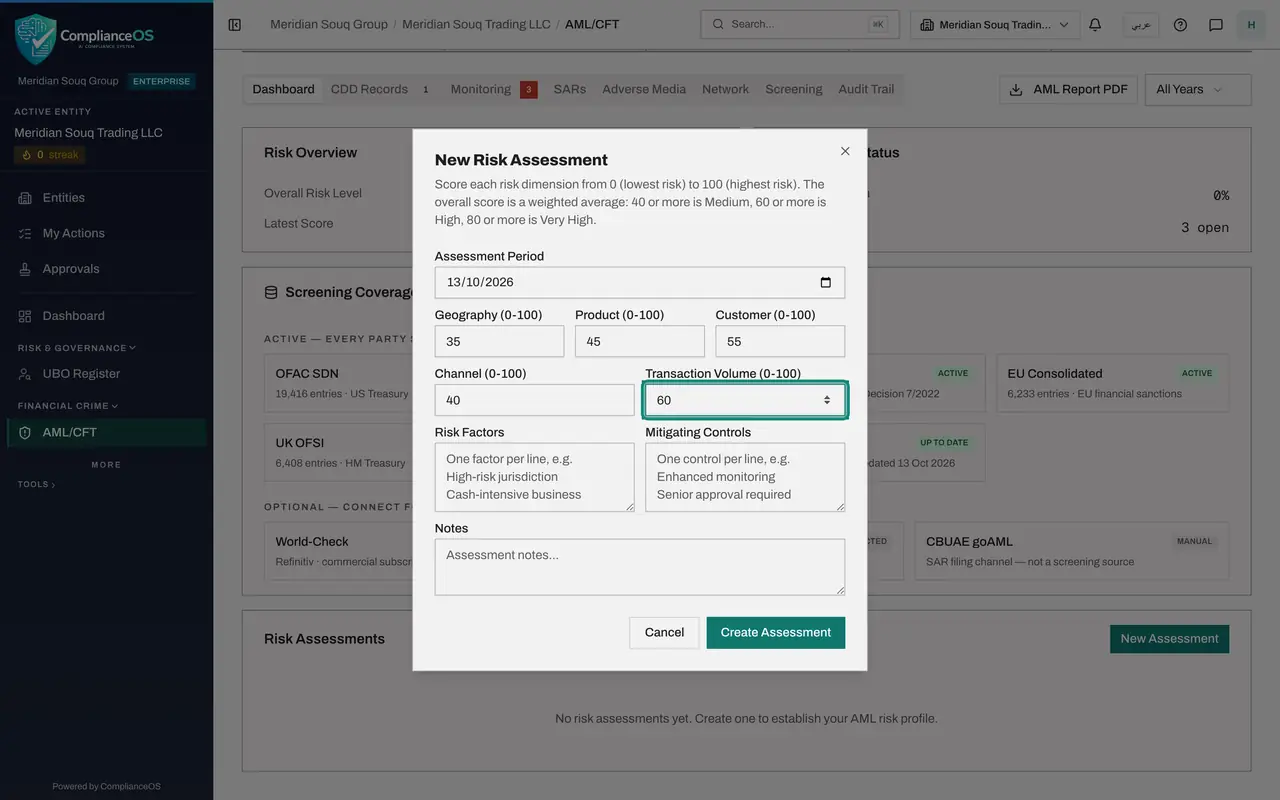1280x800 pixels.
Task: Open the notifications bell
Action: click(1095, 24)
